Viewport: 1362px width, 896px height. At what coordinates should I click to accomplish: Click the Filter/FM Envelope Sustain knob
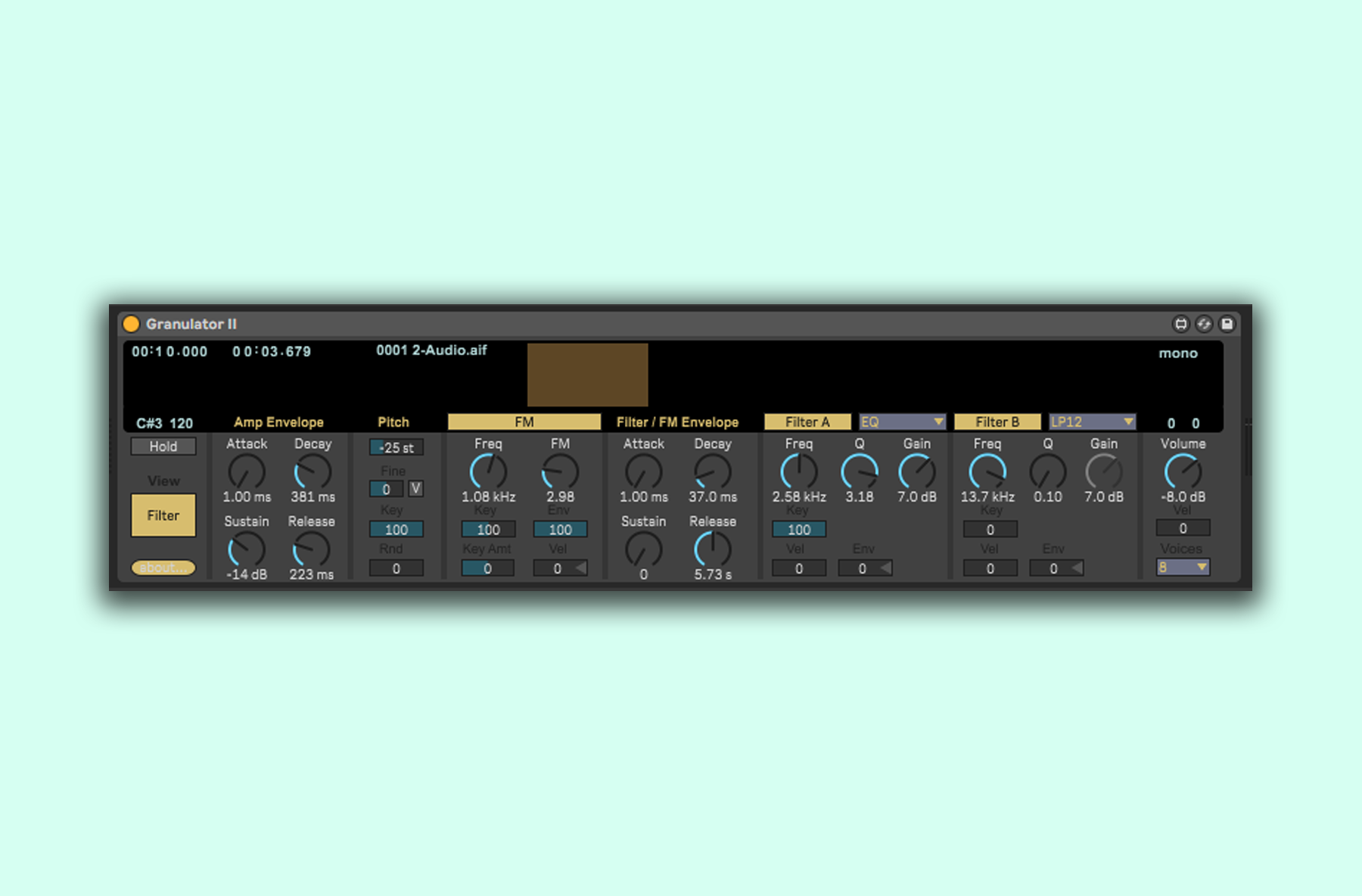pos(644,549)
